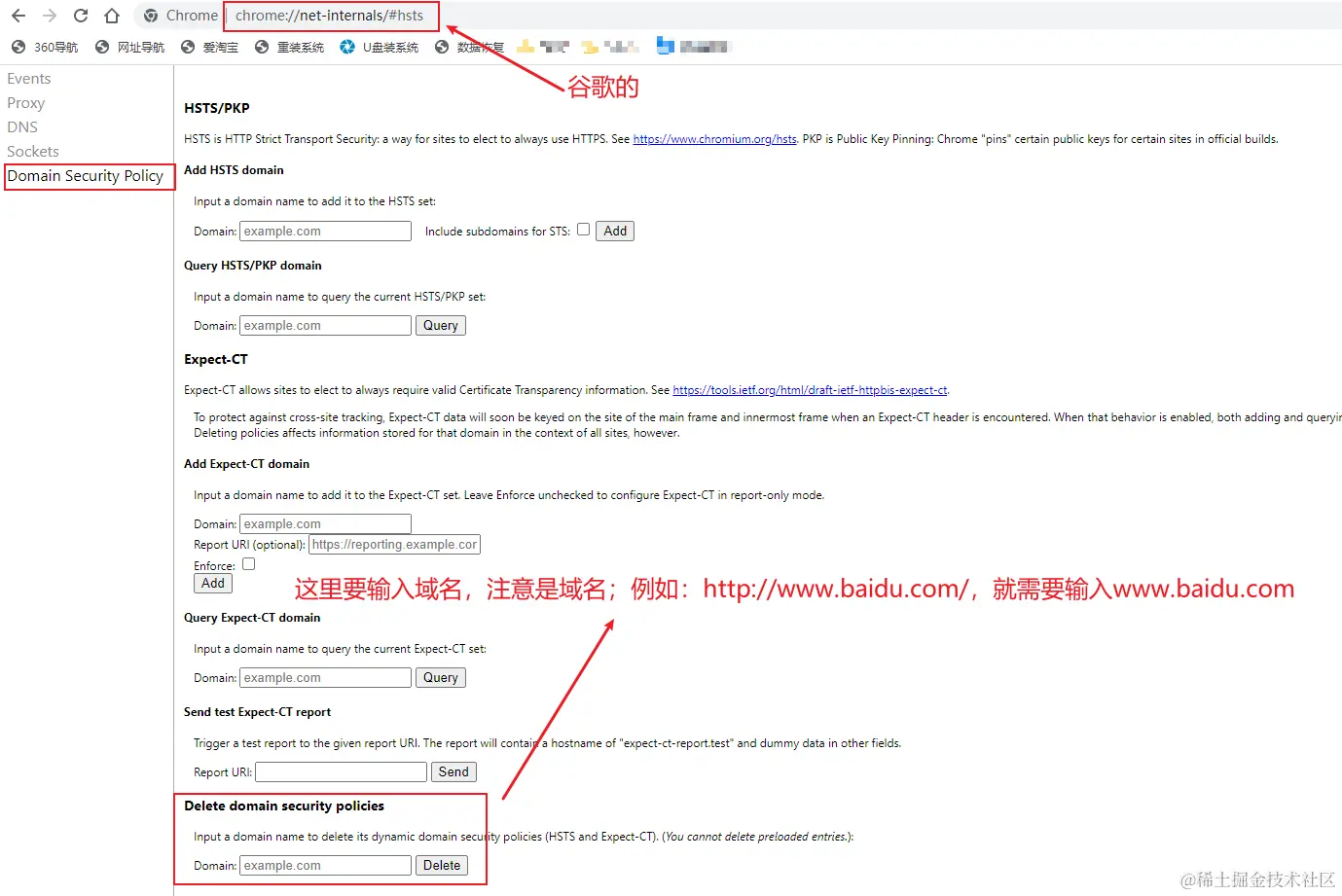Click Query button for HSTS/PKP domain
Screen dimensions: 1342x896
[441, 325]
